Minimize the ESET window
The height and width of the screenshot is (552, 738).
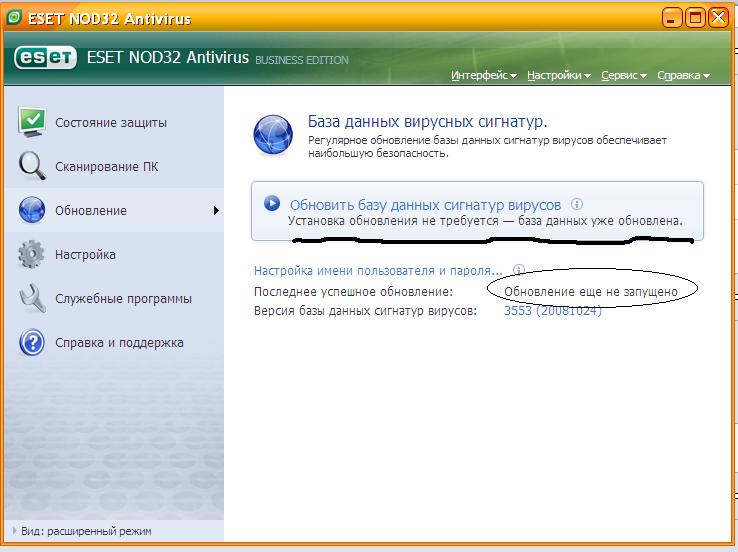[672, 18]
